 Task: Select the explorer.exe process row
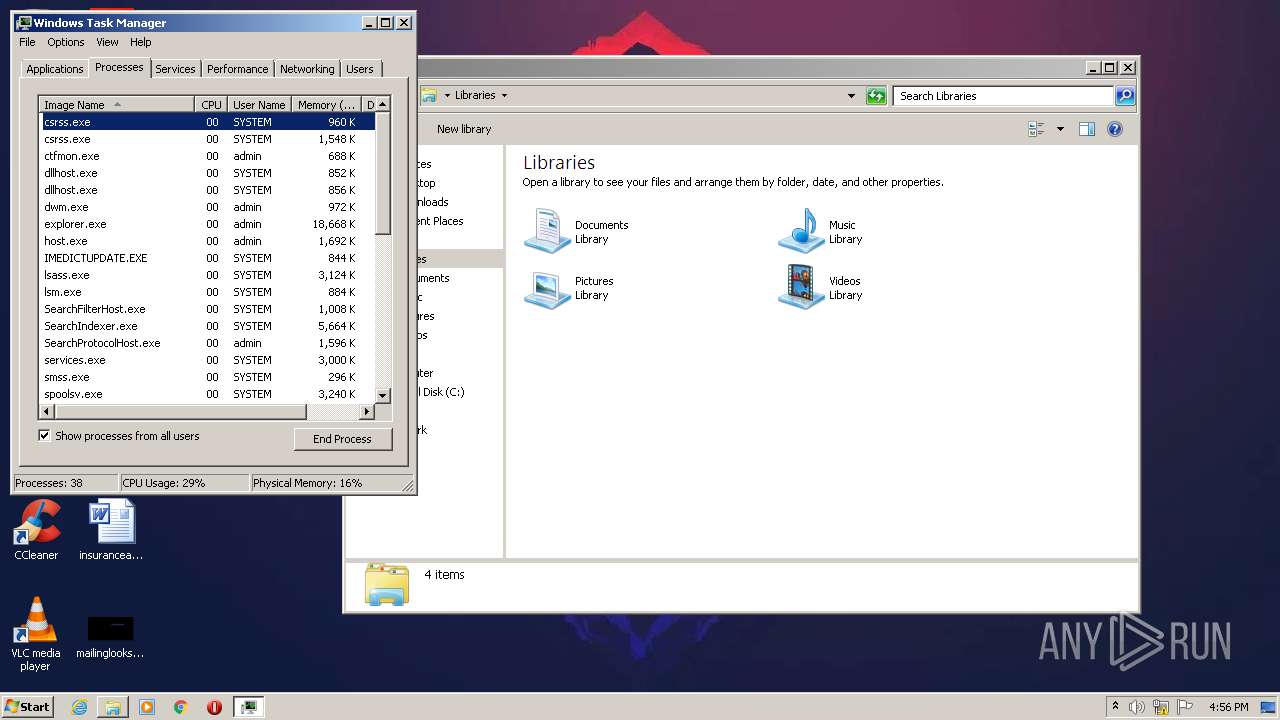coord(207,224)
